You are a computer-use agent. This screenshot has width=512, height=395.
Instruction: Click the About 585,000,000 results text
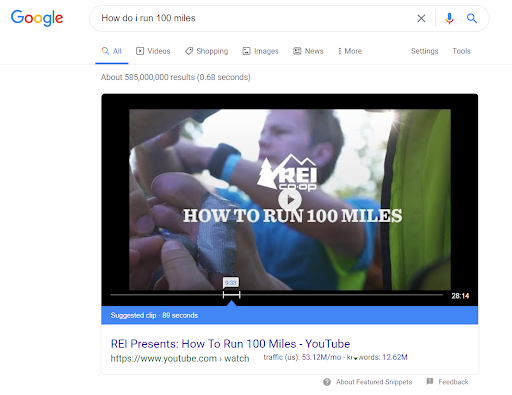tap(176, 77)
